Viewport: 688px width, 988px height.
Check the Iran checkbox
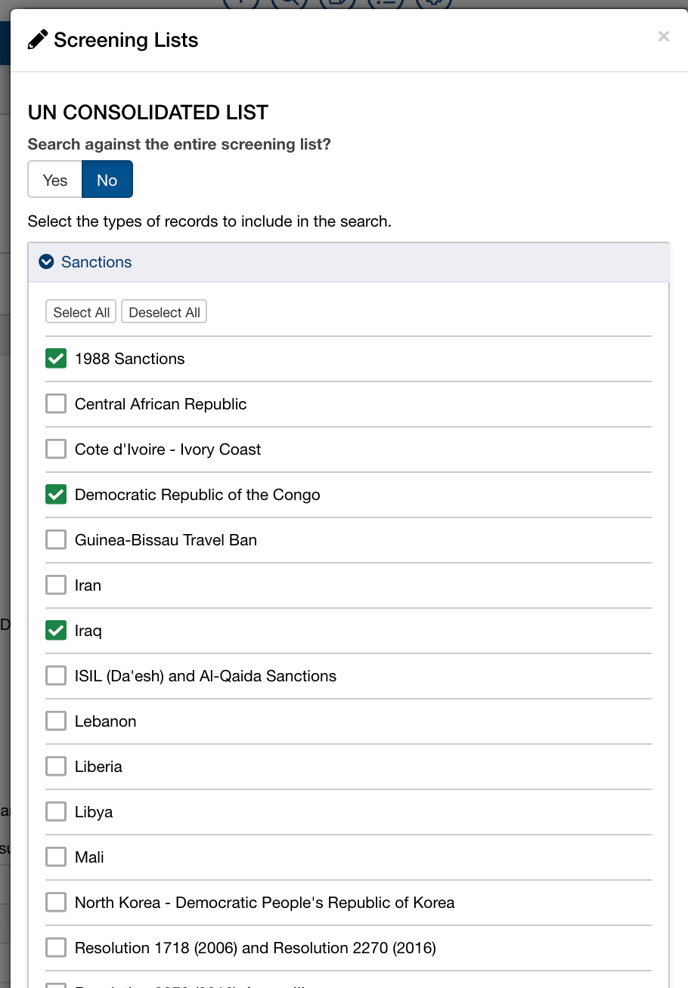56,585
